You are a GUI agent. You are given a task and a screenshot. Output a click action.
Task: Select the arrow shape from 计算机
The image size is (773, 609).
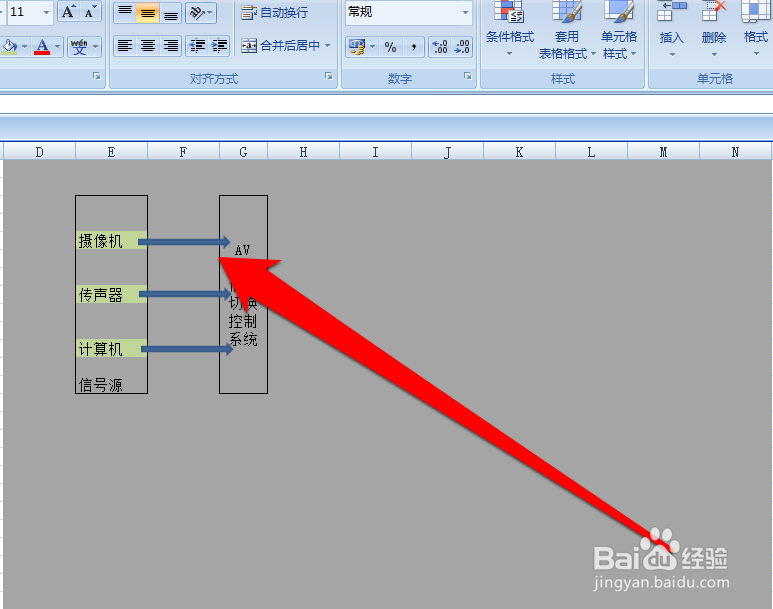[187, 349]
